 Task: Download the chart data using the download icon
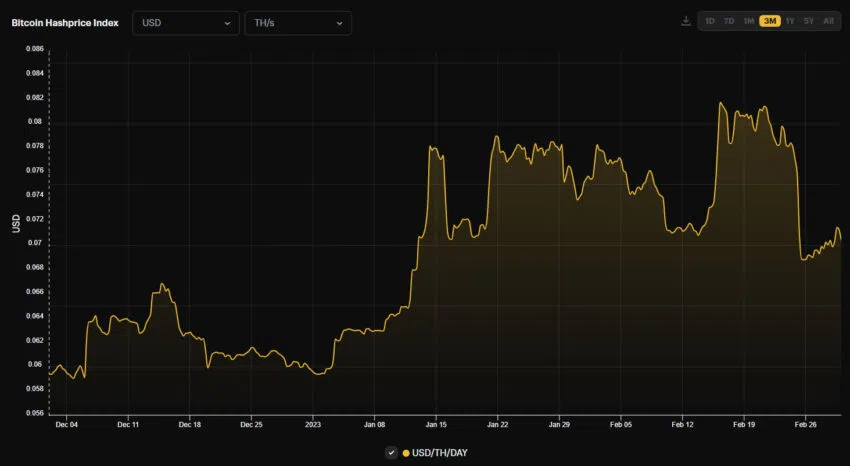(686, 21)
